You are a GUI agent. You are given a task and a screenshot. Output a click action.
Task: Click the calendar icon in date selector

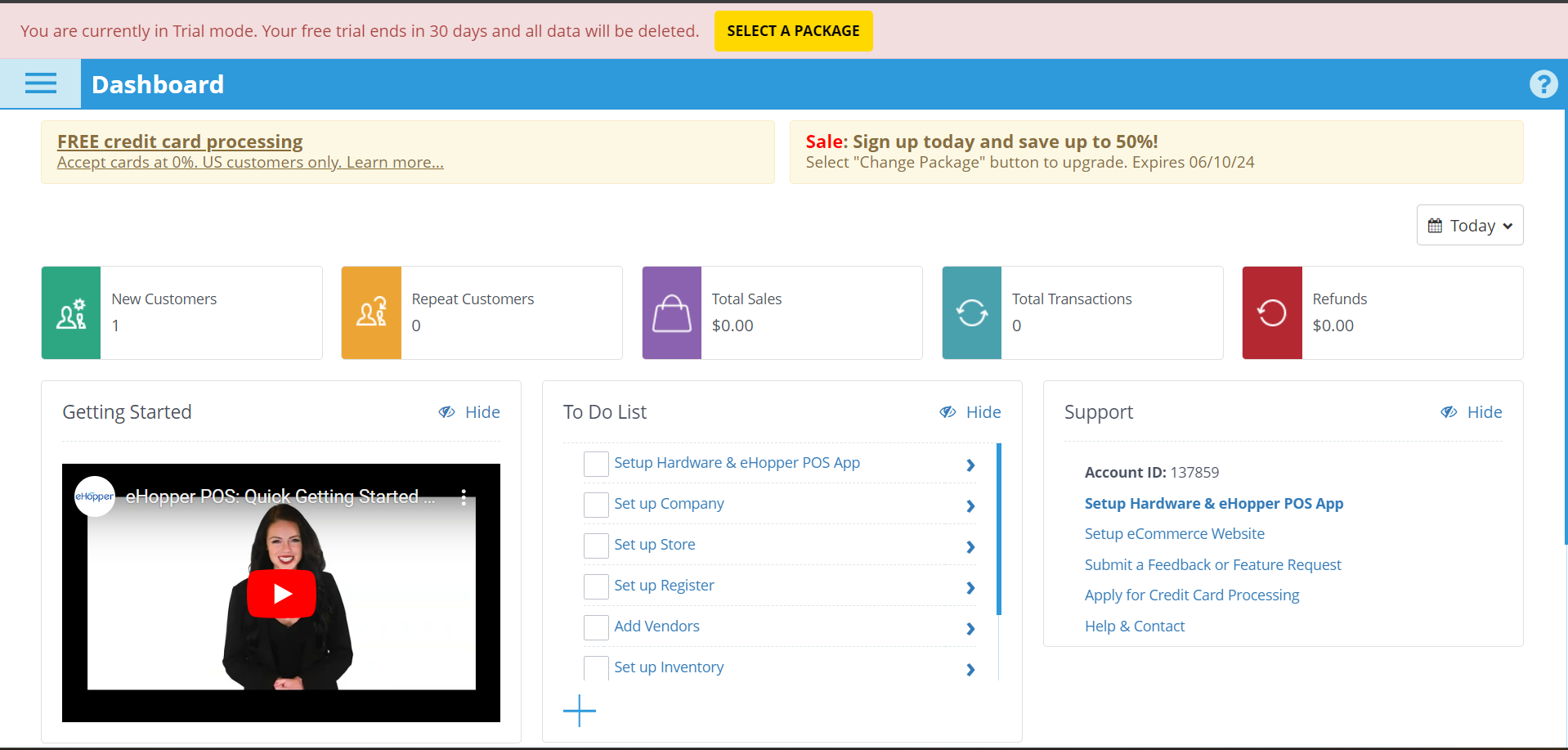(1435, 226)
